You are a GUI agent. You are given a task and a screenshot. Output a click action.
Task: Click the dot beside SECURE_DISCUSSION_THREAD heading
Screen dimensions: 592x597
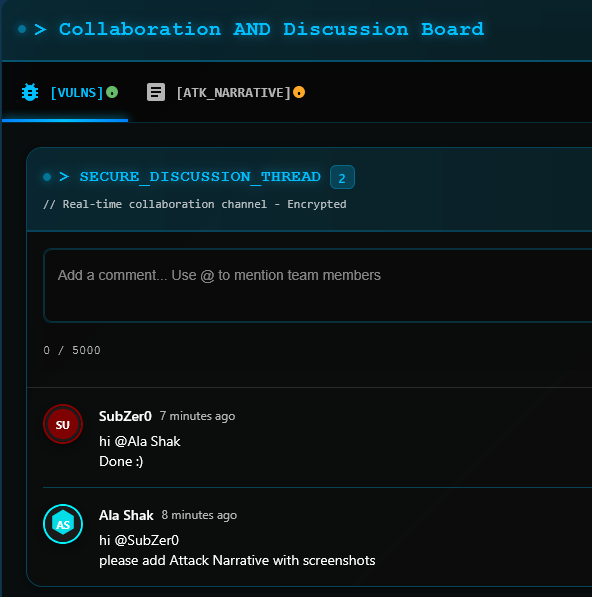(47, 177)
